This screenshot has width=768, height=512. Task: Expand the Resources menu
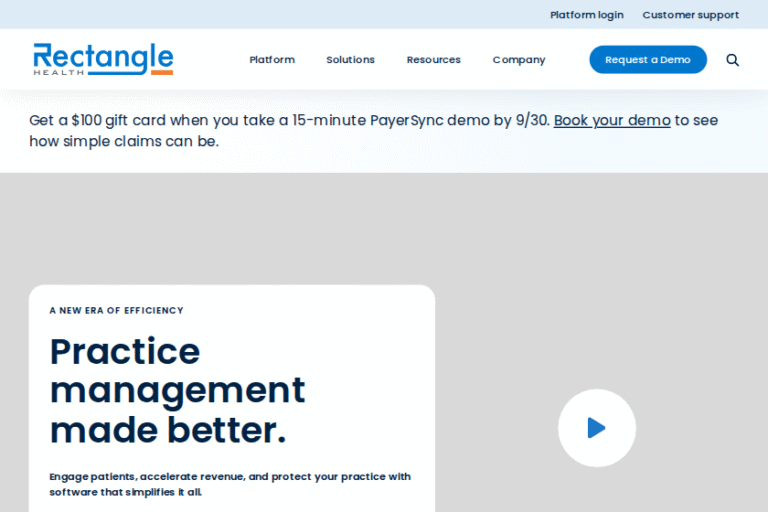[x=433, y=60]
